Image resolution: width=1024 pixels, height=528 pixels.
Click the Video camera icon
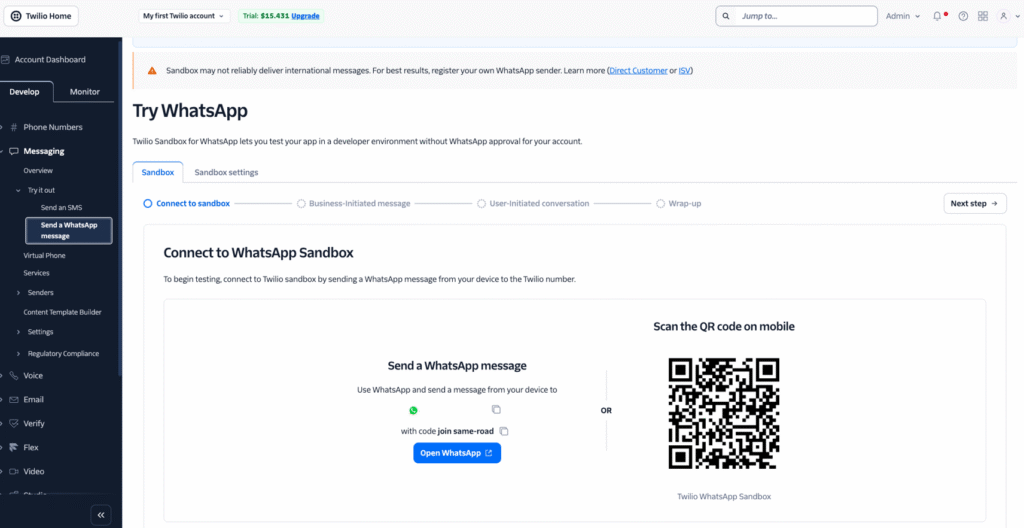14,471
